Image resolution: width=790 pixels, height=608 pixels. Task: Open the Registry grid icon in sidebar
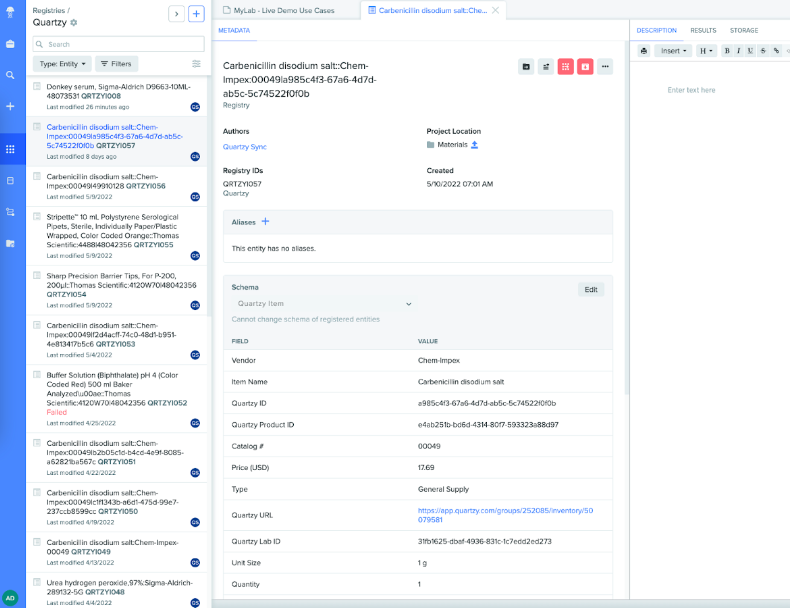tap(10, 149)
